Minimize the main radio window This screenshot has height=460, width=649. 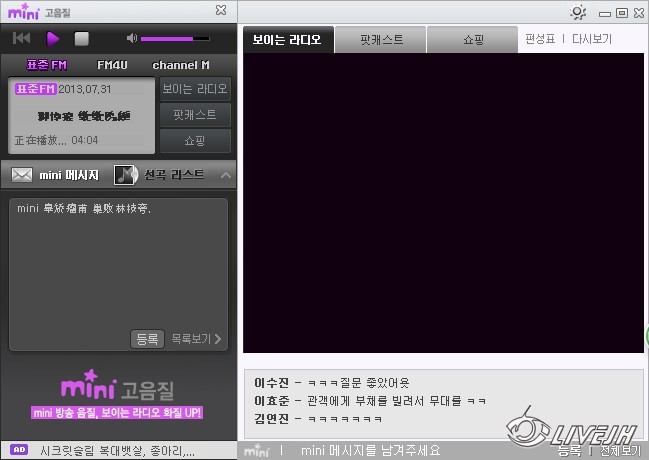(x=605, y=14)
